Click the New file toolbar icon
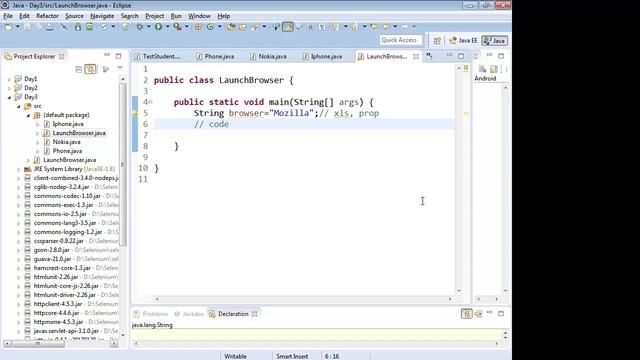Screen dimensions: 640x360 [x=9, y=27]
